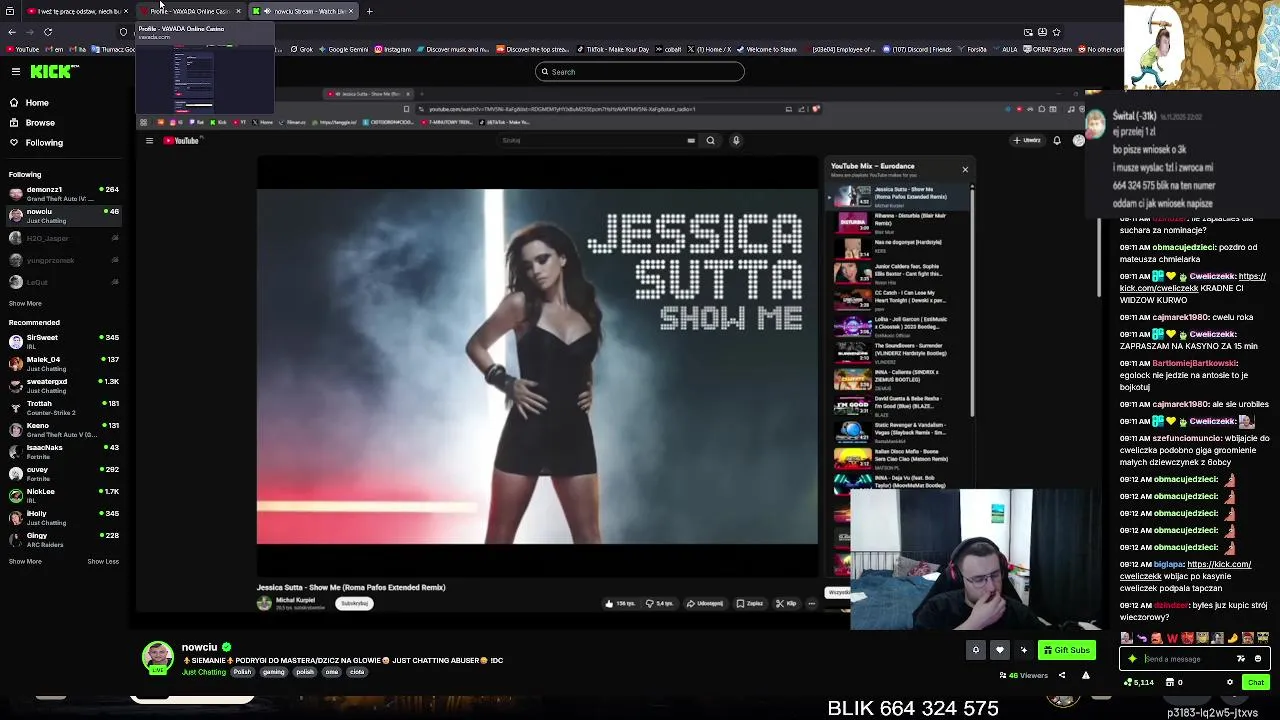1280x720 pixels.
Task: Click the green Chat send button
Action: (x=1256, y=682)
